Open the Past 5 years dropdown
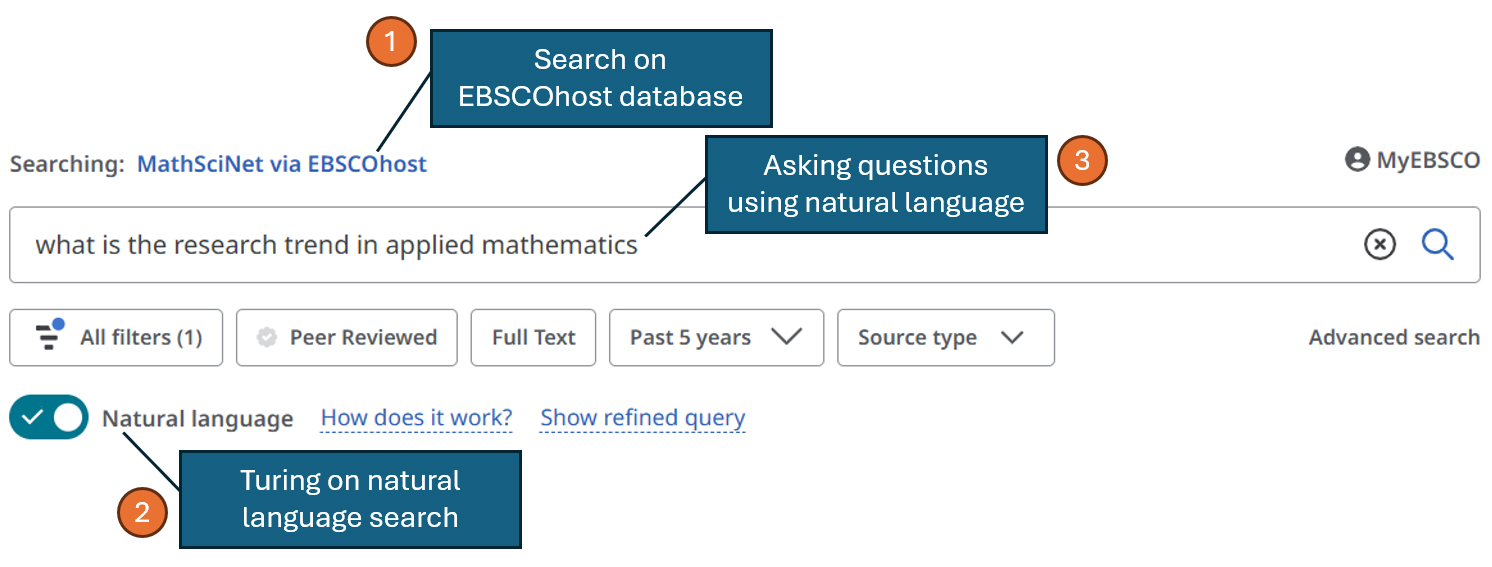This screenshot has height=567, width=1492. click(716, 338)
